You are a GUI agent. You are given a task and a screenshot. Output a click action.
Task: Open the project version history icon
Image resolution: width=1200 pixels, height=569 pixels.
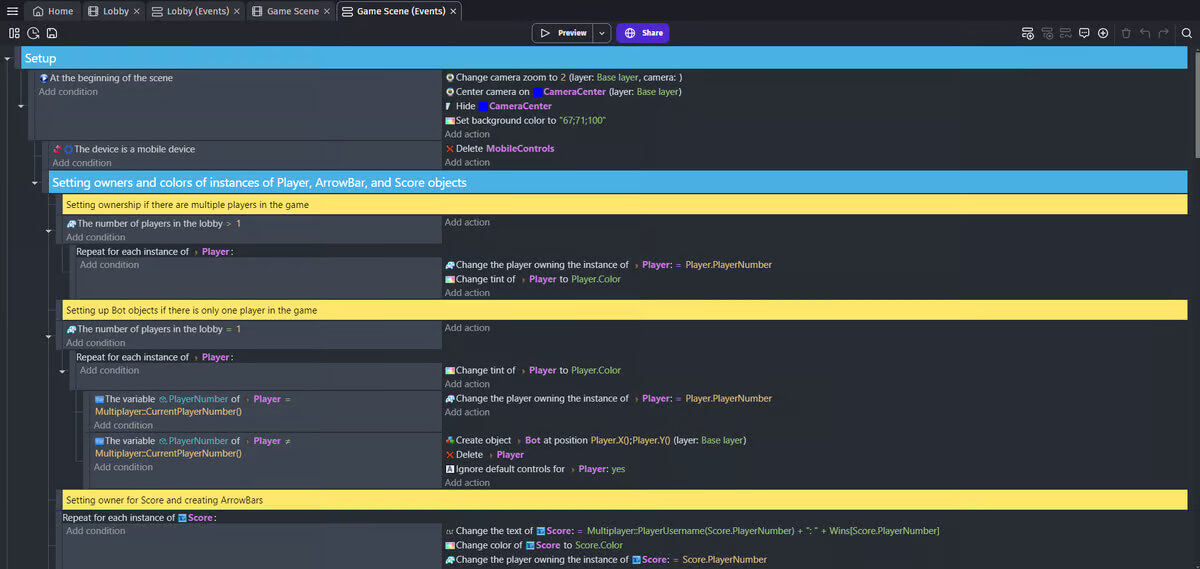(x=33, y=33)
